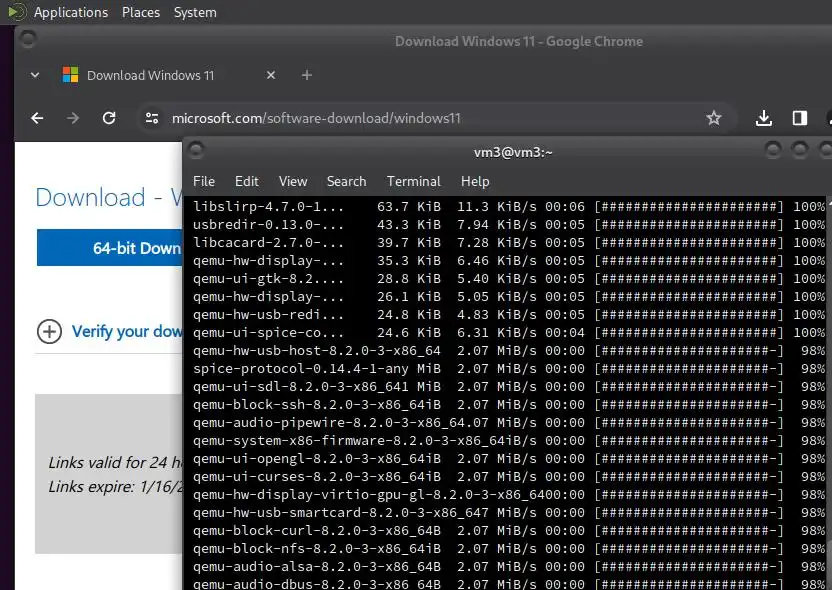This screenshot has height=590, width=832.
Task: Open the terminal File menu
Action: tap(204, 181)
